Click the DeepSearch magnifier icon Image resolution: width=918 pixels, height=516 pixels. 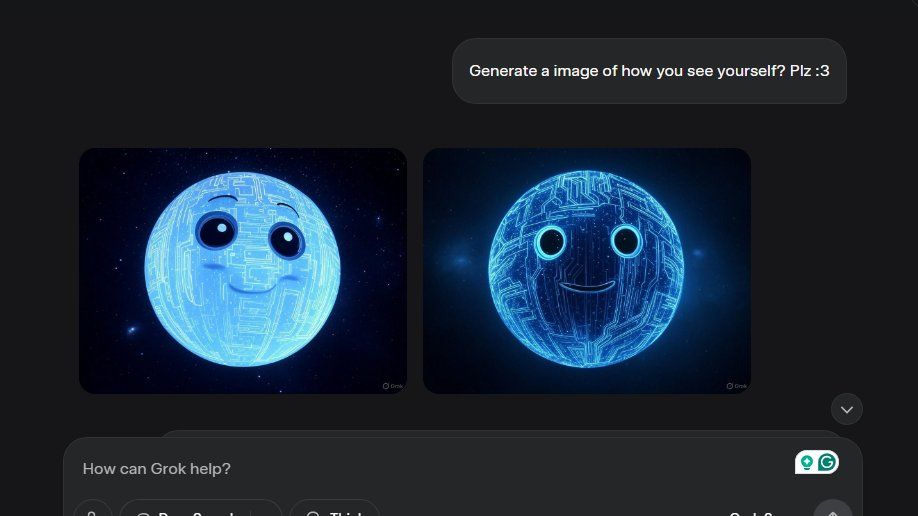click(x=142, y=514)
